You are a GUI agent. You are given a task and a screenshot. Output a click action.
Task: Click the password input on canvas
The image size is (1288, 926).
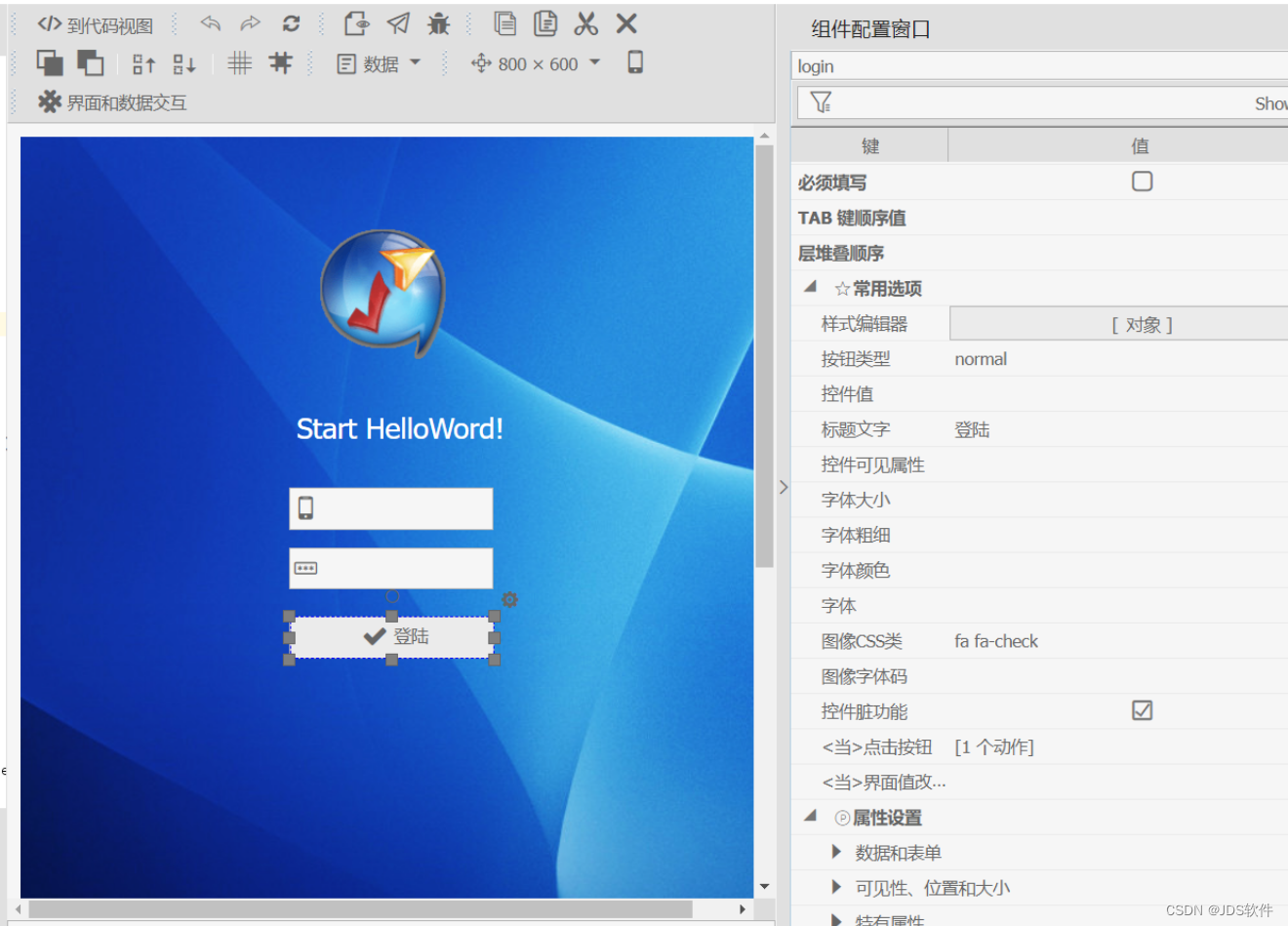tap(390, 568)
